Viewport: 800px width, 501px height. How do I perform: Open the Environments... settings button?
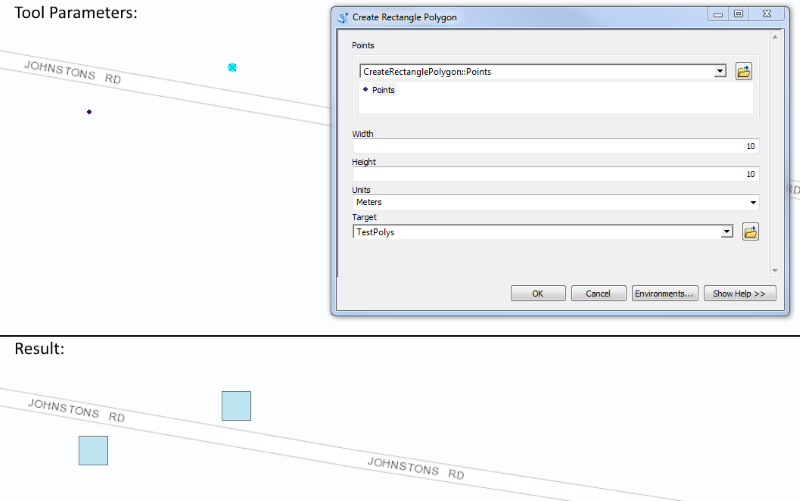(x=664, y=293)
